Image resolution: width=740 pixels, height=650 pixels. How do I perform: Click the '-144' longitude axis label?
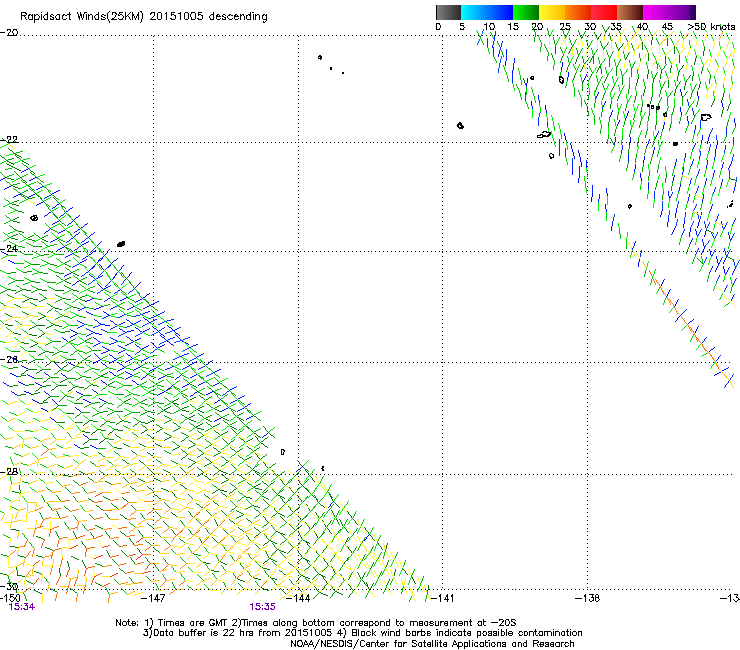(298, 598)
